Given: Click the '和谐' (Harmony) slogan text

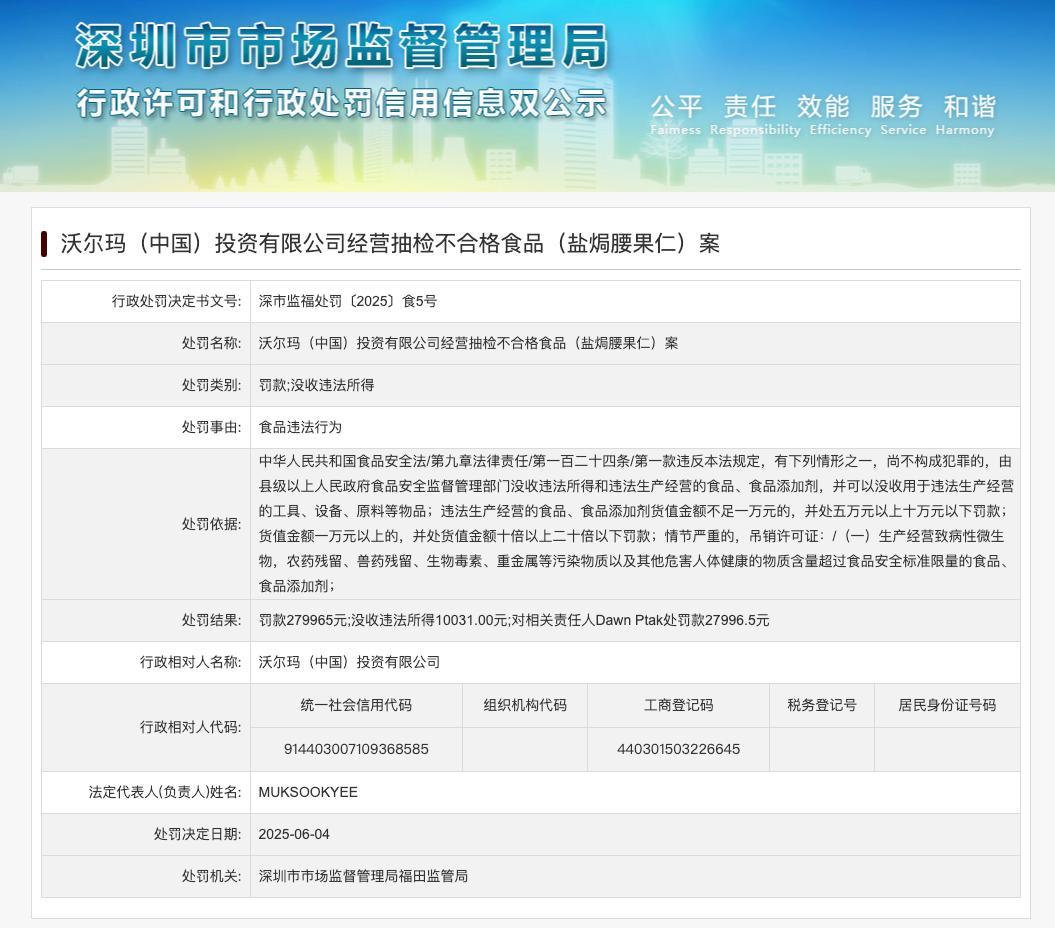Looking at the screenshot, I should point(966,106).
